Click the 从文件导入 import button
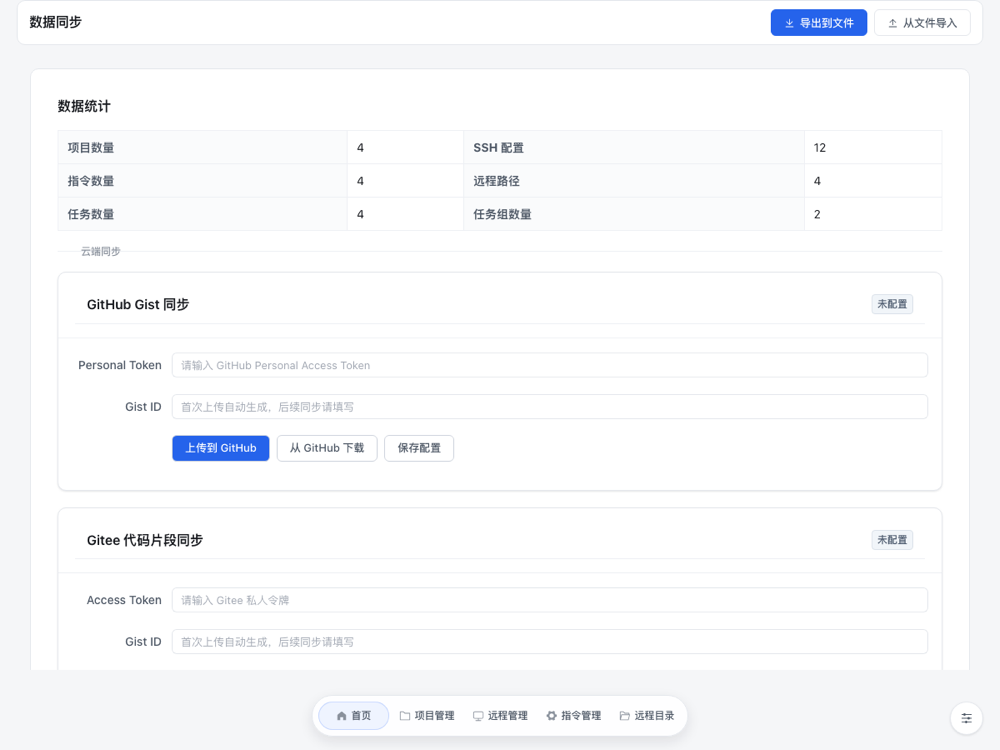This screenshot has height=750, width=1000. pyautogui.click(x=922, y=23)
